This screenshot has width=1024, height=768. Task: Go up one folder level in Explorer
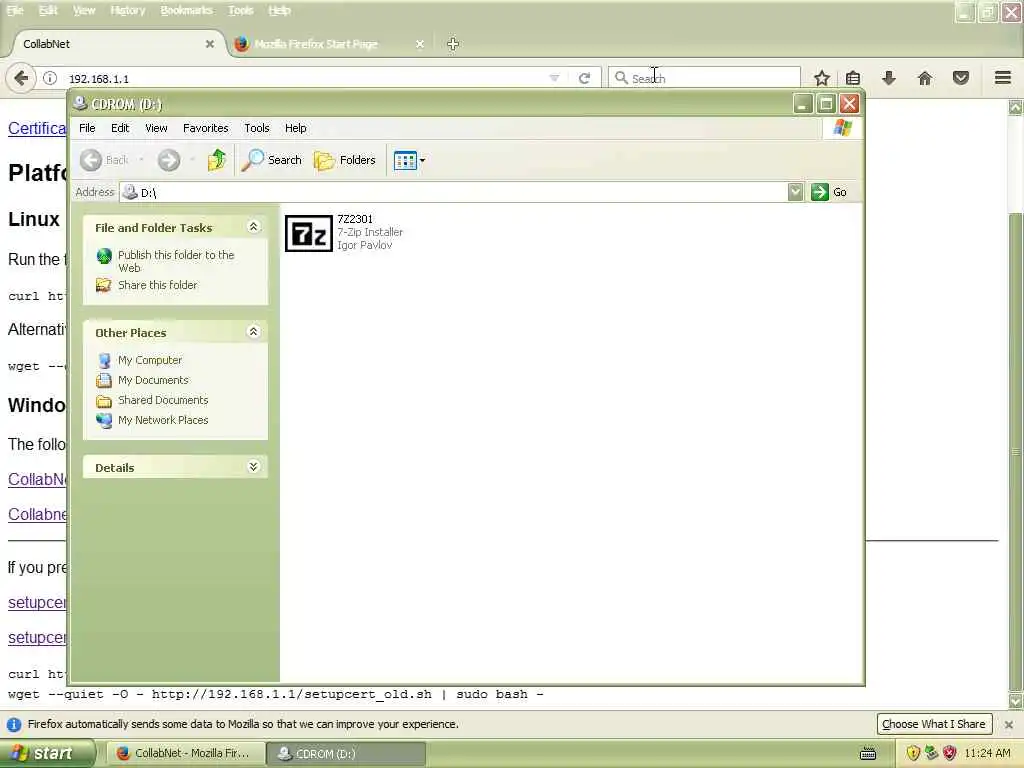pyautogui.click(x=217, y=159)
